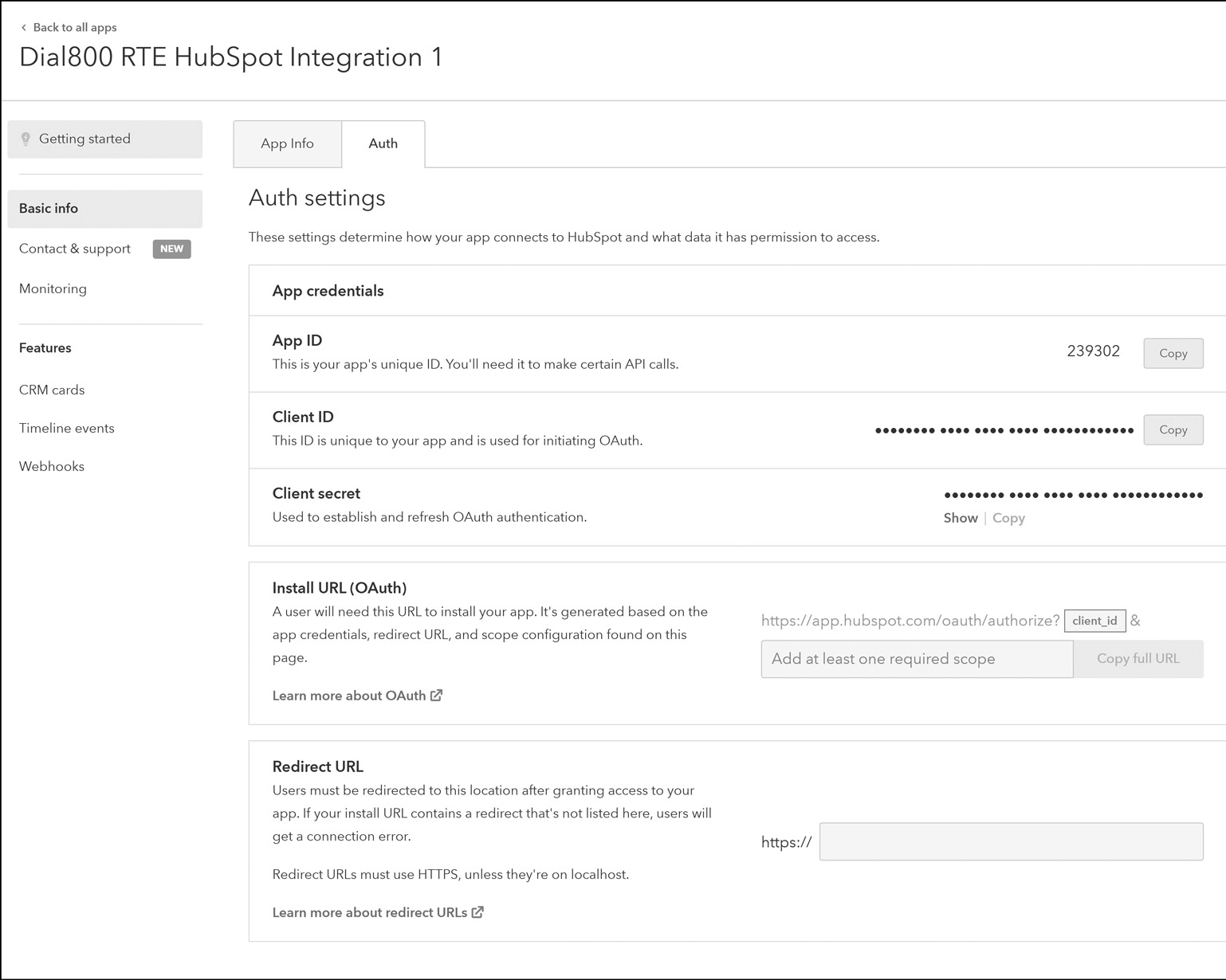Click the required scope input field
Image resolution: width=1226 pixels, height=980 pixels.
(915, 659)
